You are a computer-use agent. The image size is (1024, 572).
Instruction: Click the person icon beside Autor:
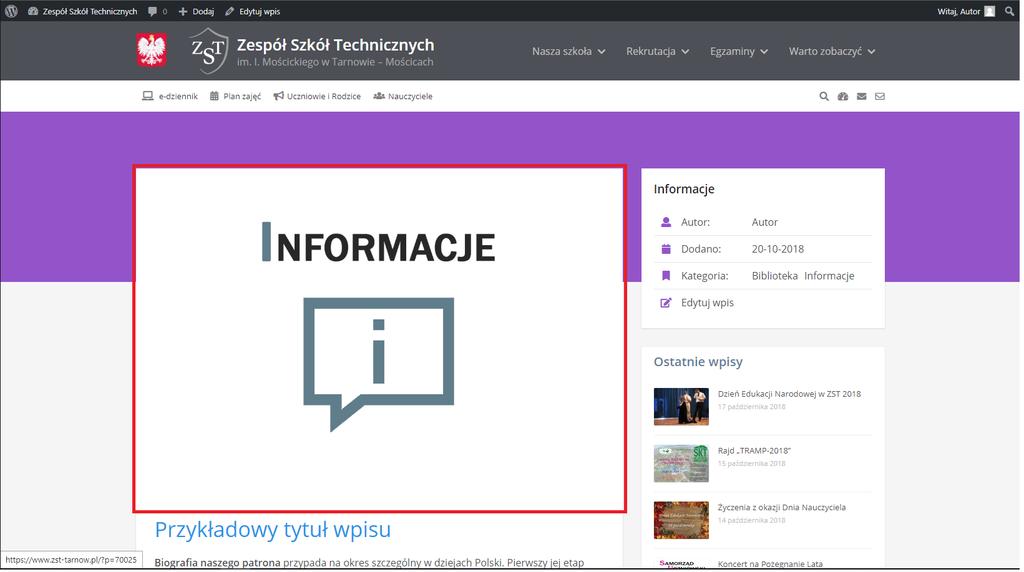[665, 222]
